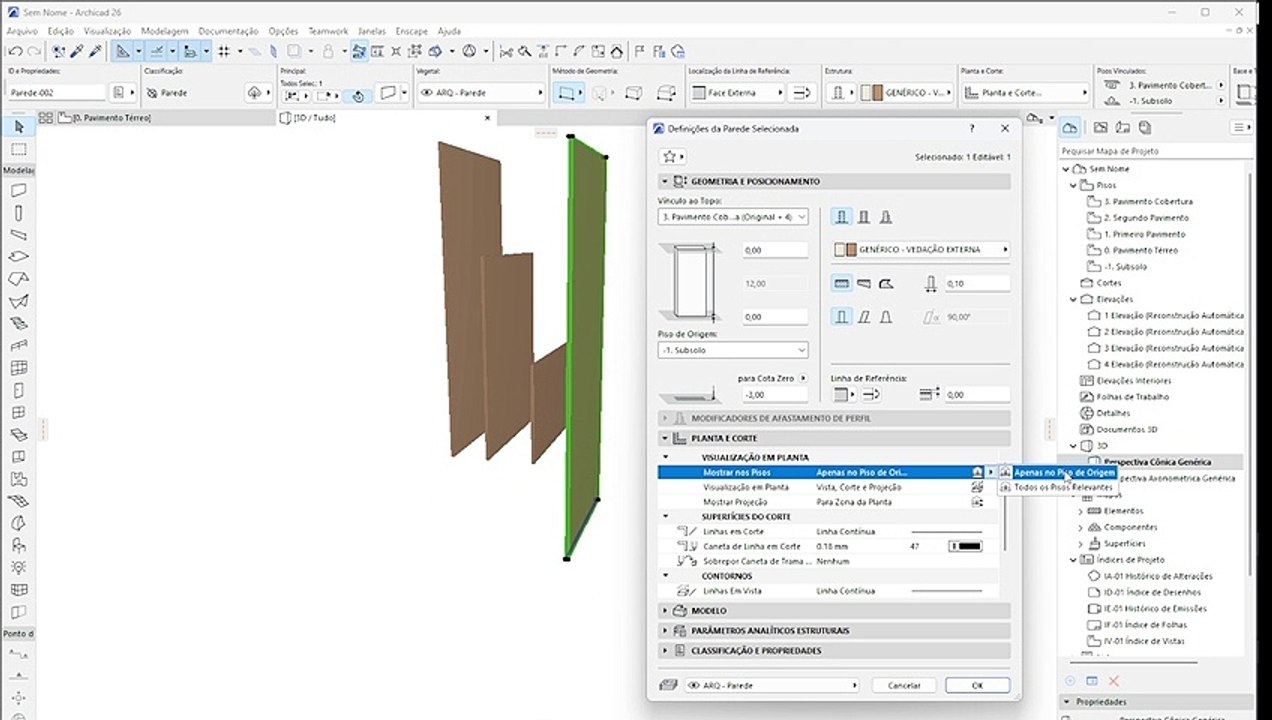Choose the straight wall geometry method
The image size is (1272, 720).
tap(841, 284)
